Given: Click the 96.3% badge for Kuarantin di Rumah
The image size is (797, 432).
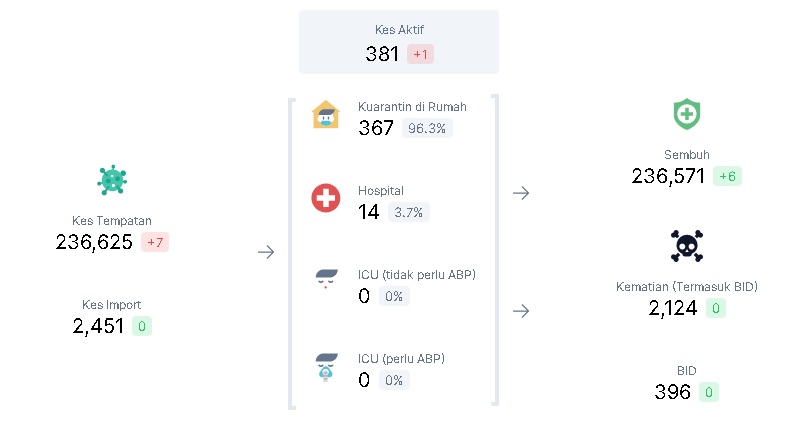Looking at the screenshot, I should point(427,129).
